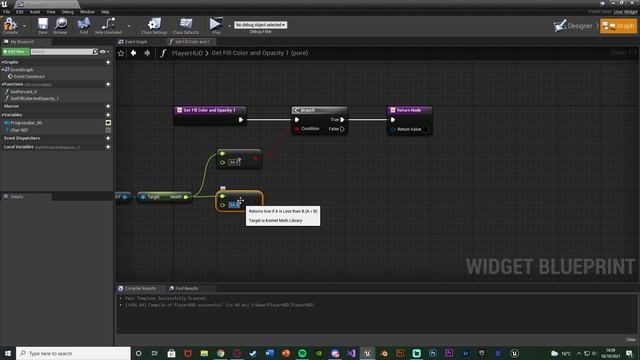Image resolution: width=640 pixels, height=360 pixels.
Task: Open the Help menu
Action: [105, 12]
